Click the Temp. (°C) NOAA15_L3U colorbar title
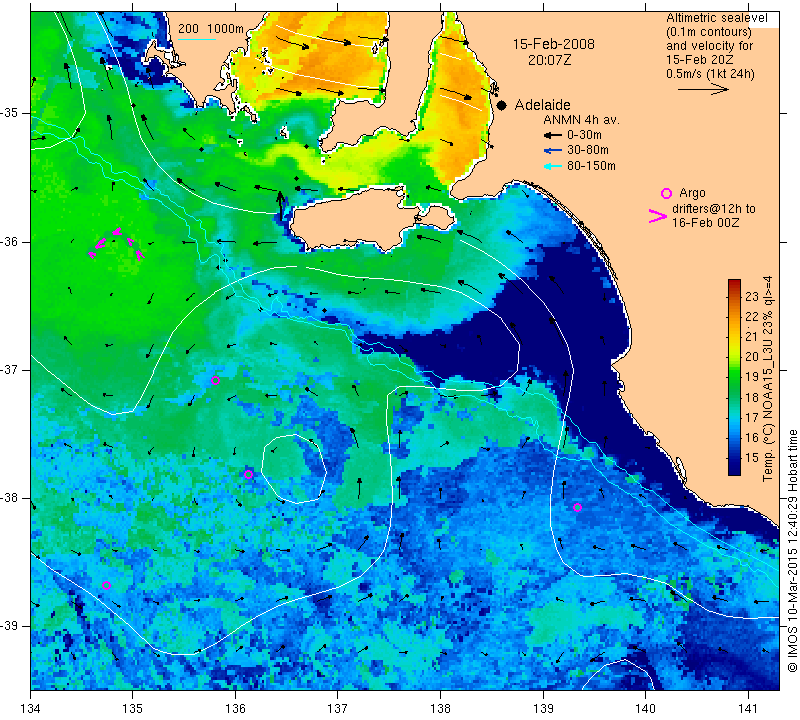800x720 pixels. coord(768,379)
